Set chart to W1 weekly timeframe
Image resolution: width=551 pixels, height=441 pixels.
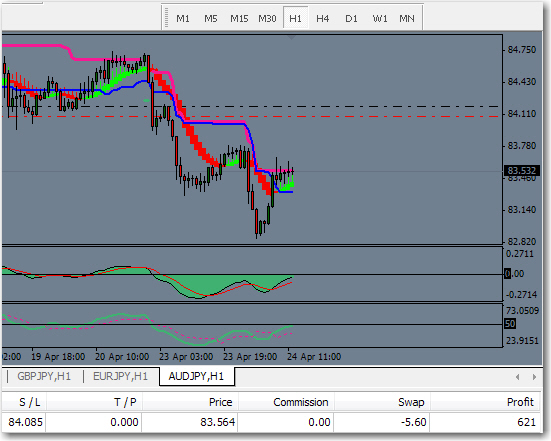tap(380, 19)
